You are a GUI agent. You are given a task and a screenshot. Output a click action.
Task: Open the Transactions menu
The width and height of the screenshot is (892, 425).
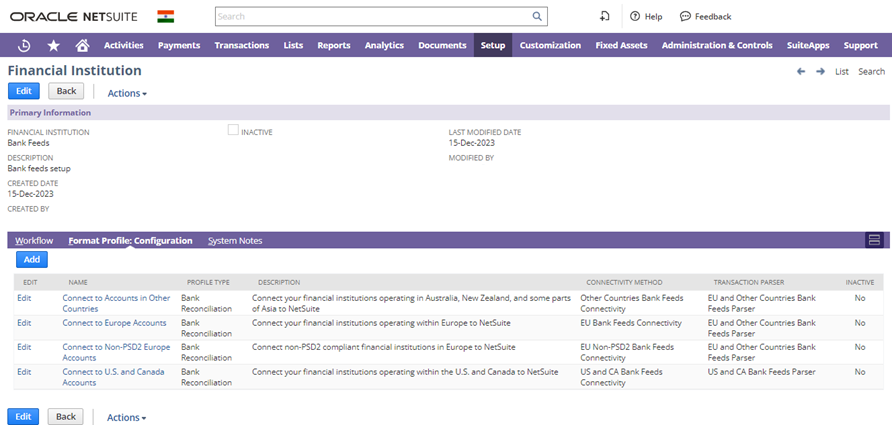(x=242, y=46)
